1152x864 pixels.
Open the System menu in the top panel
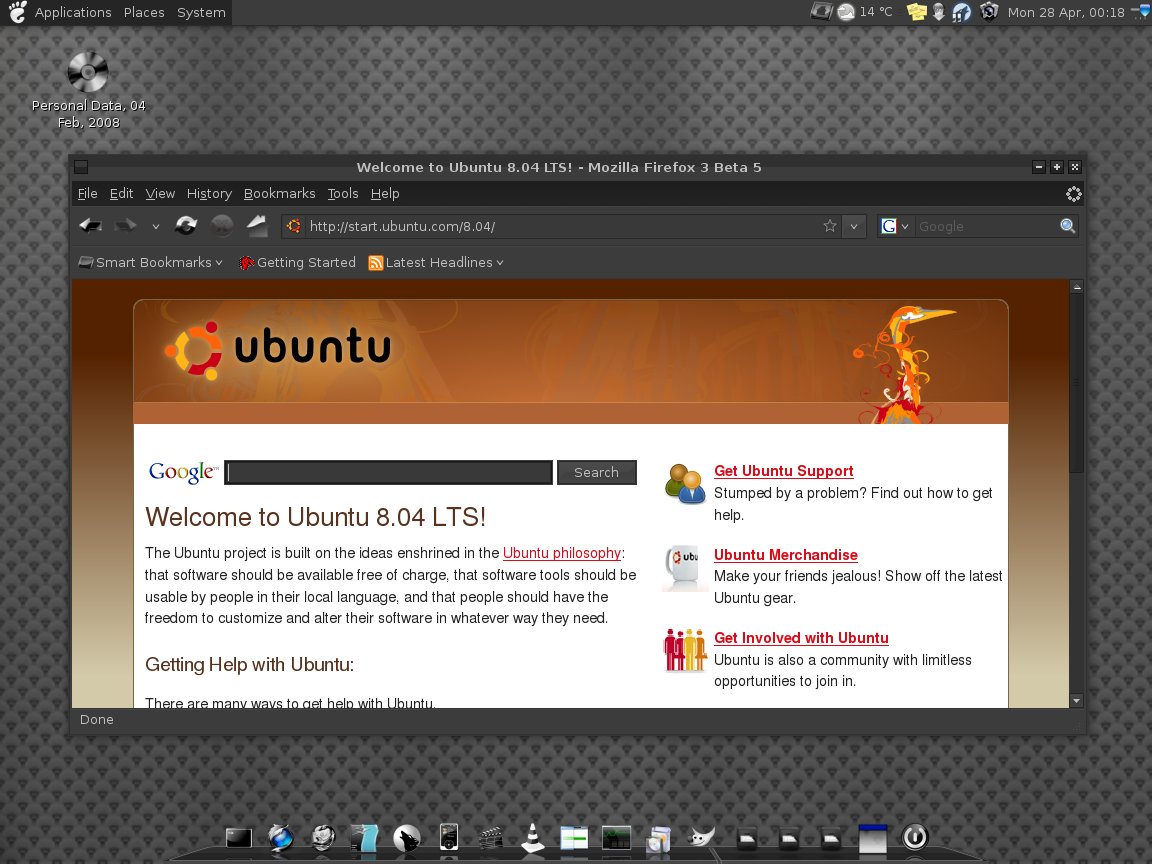(201, 12)
